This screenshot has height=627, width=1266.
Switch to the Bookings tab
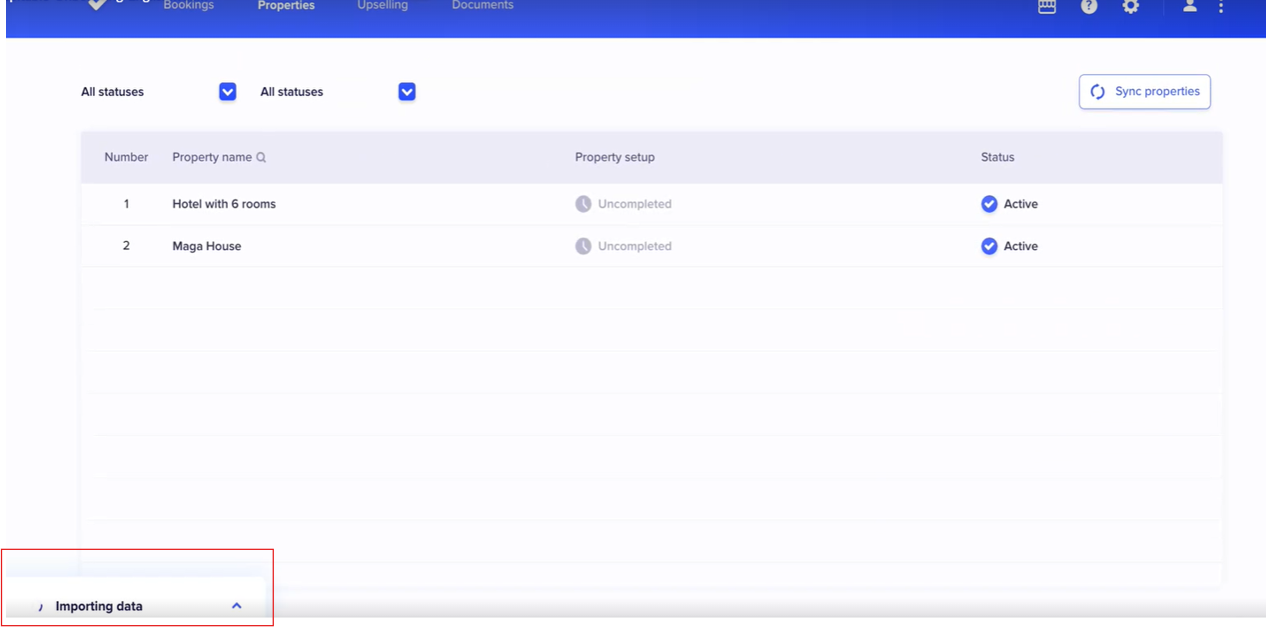189,6
